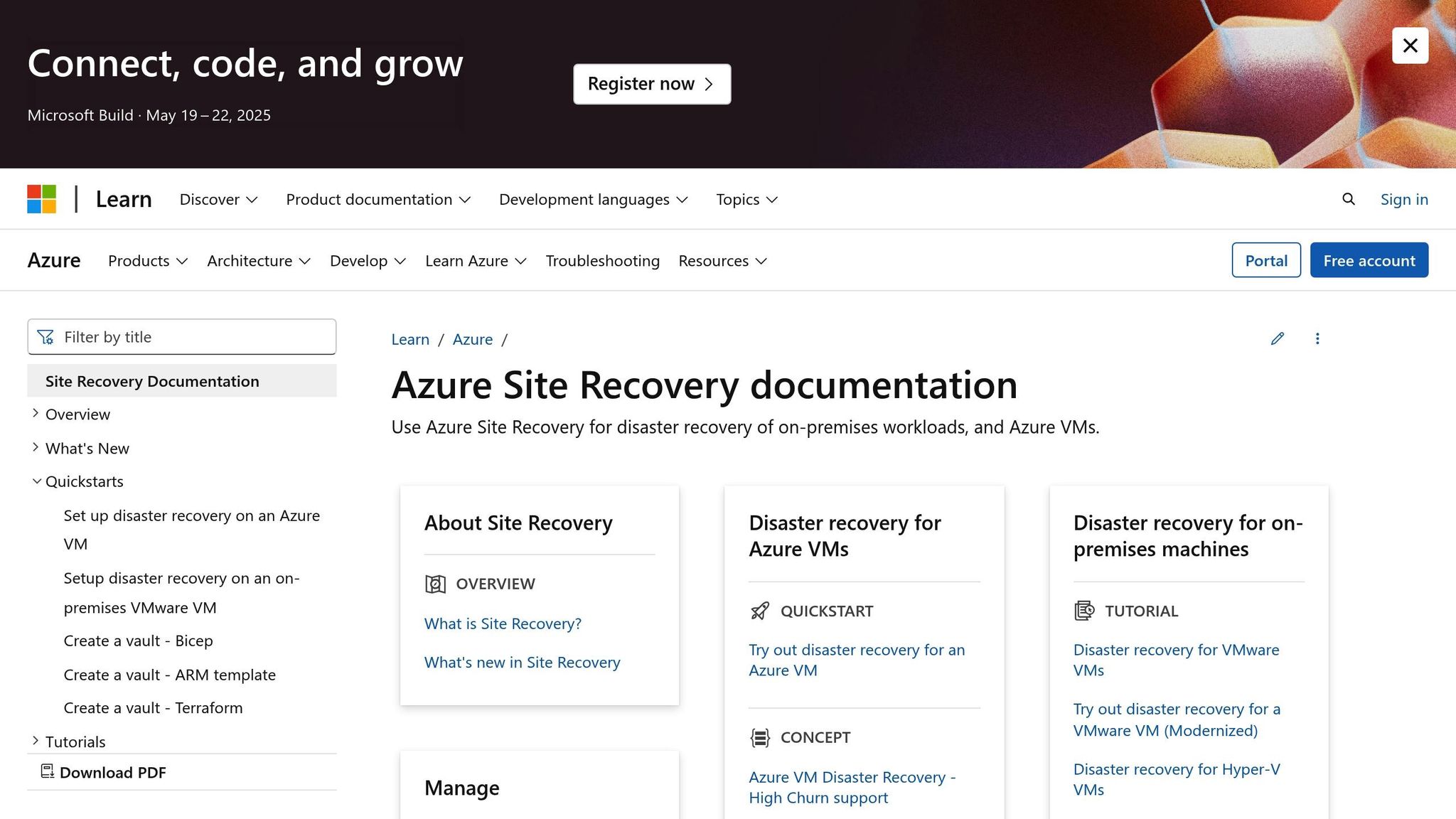Open What is Site Recovery? link
Screen dimensions: 1456x819
(503, 623)
